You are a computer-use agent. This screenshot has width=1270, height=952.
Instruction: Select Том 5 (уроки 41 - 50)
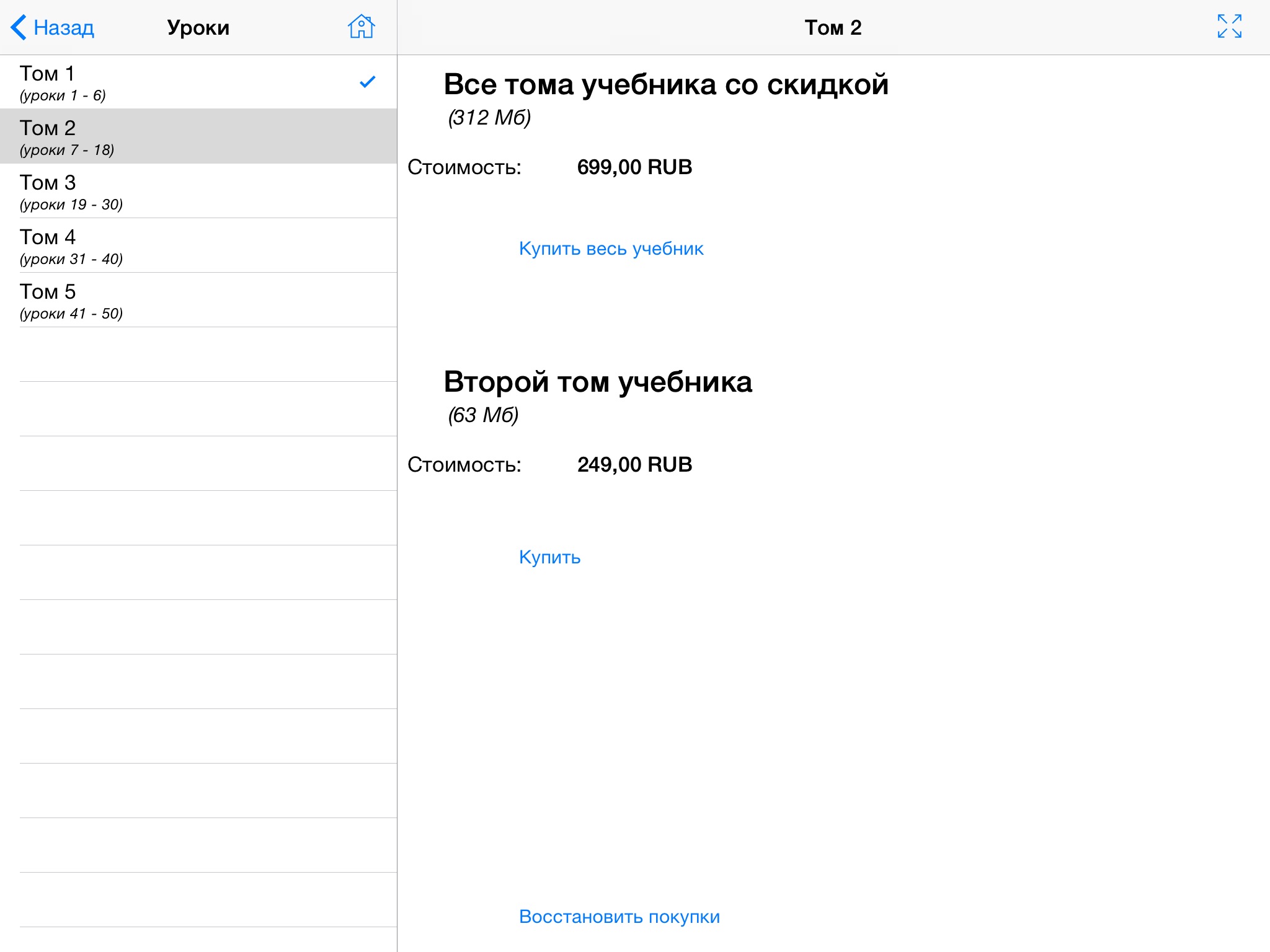click(198, 300)
